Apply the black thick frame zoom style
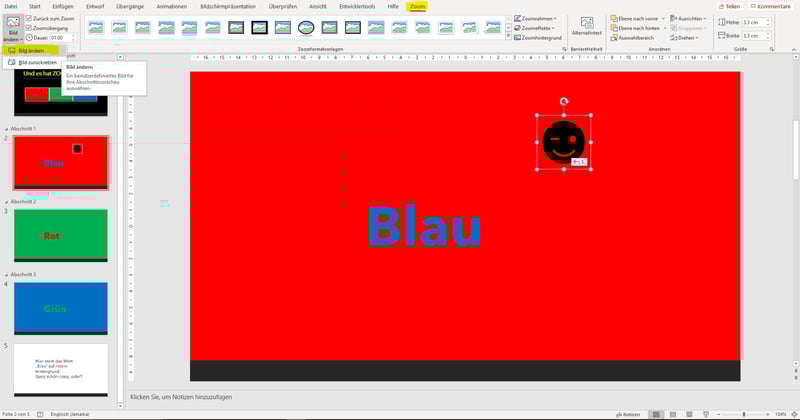The image size is (800, 420). tap(259, 28)
